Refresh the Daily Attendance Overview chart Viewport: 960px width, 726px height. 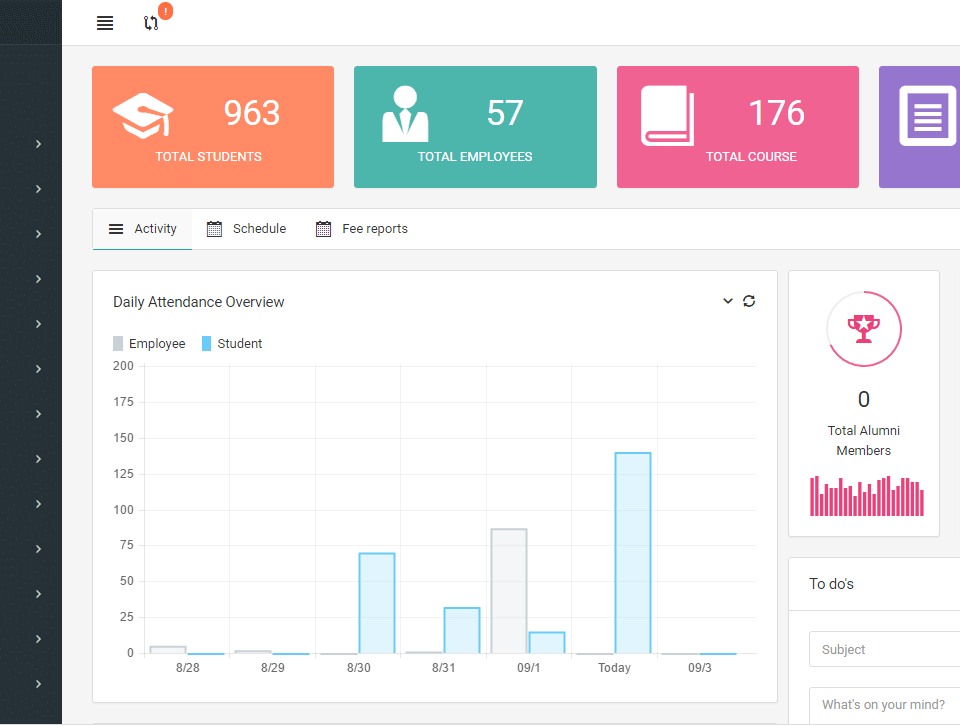click(749, 301)
